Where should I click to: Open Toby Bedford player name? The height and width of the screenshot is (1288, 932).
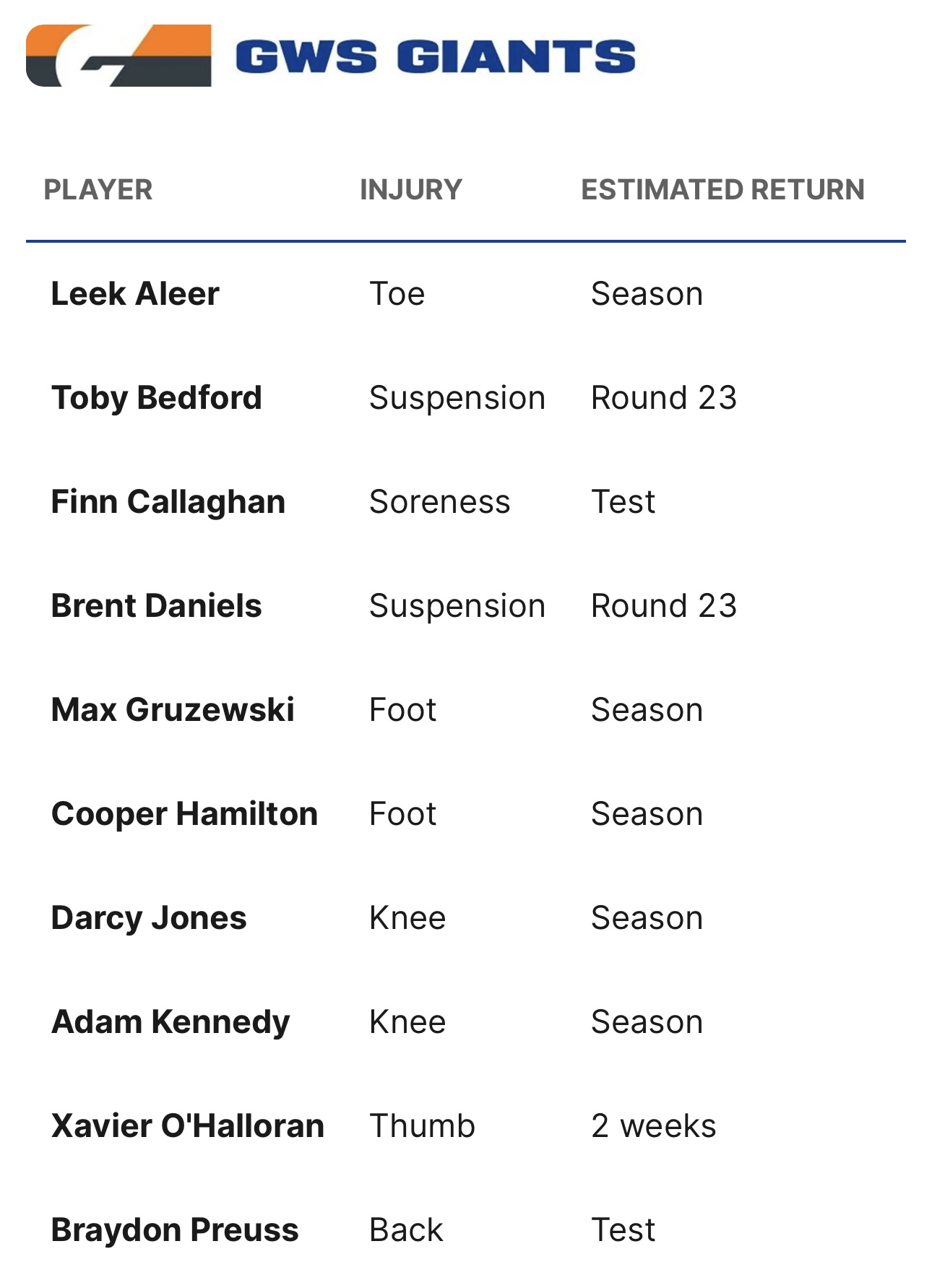point(157,398)
